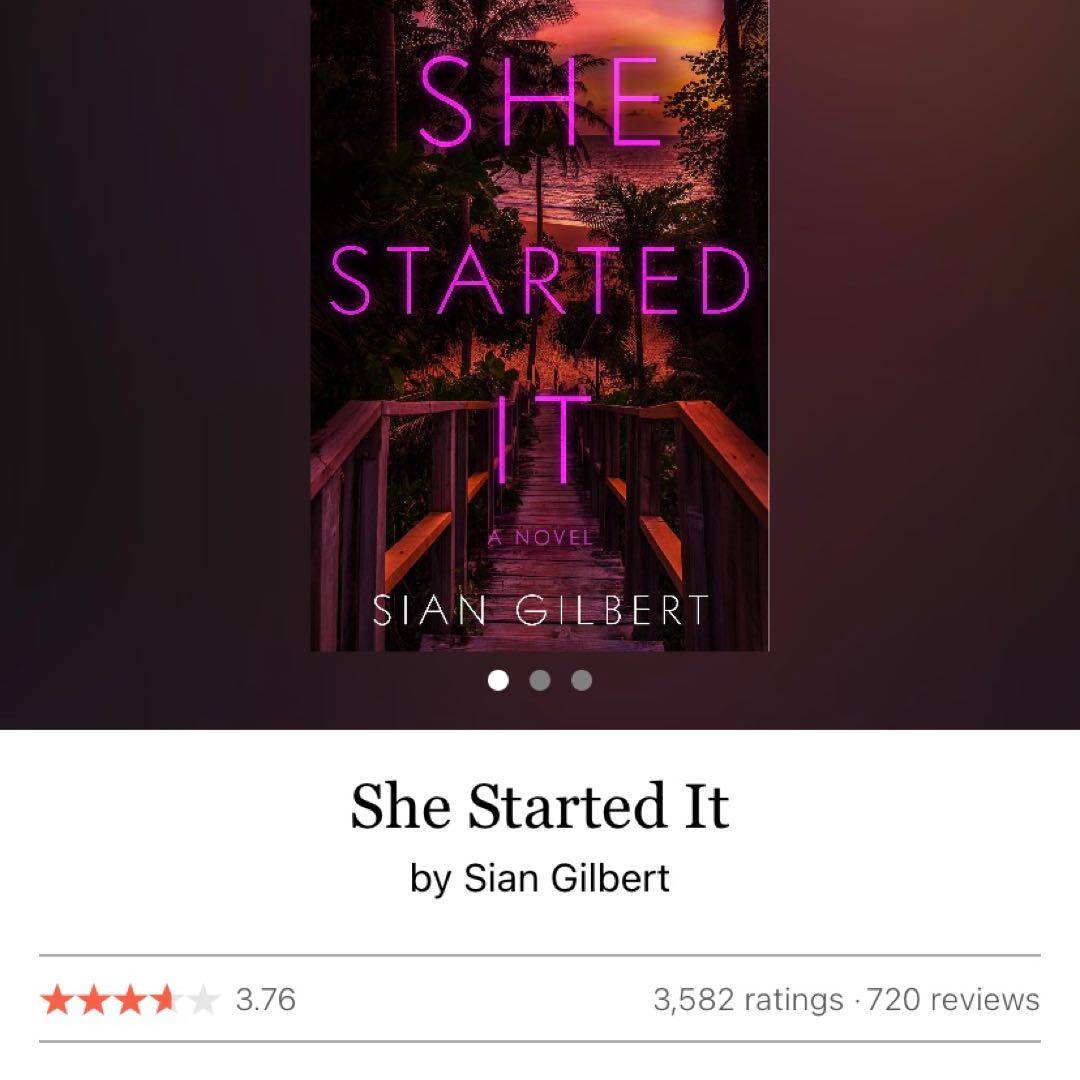The width and height of the screenshot is (1080, 1080).
Task: Tap the She Started It title heading
Action: click(x=539, y=805)
